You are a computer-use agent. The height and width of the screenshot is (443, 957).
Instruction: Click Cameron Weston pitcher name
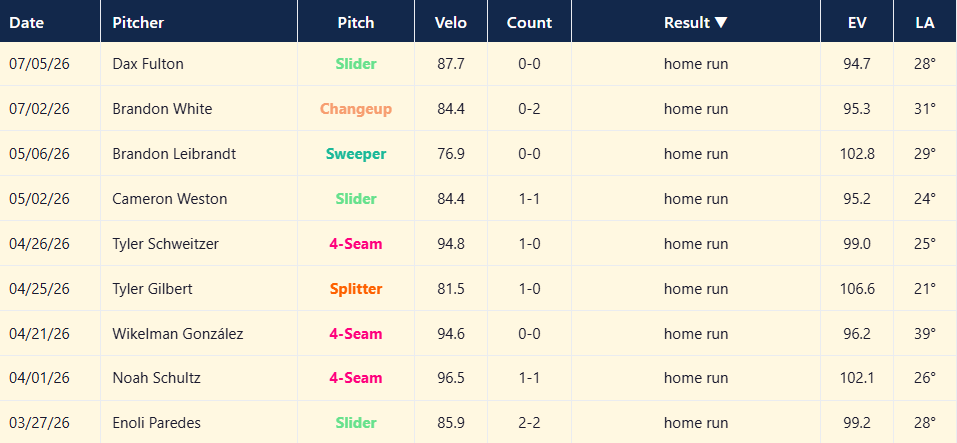170,198
